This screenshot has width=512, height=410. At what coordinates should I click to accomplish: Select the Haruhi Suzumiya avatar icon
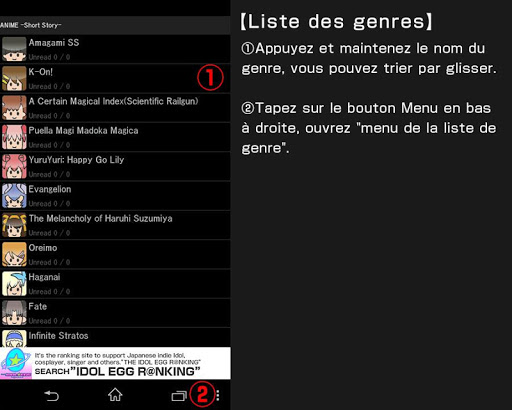pos(14,225)
